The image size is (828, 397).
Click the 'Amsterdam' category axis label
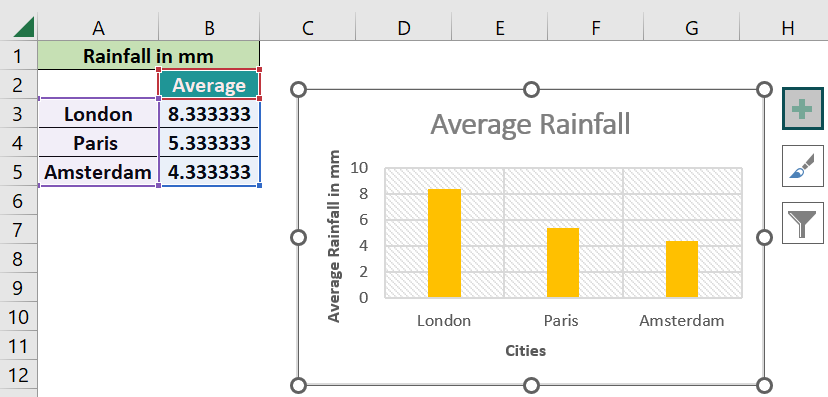point(682,320)
